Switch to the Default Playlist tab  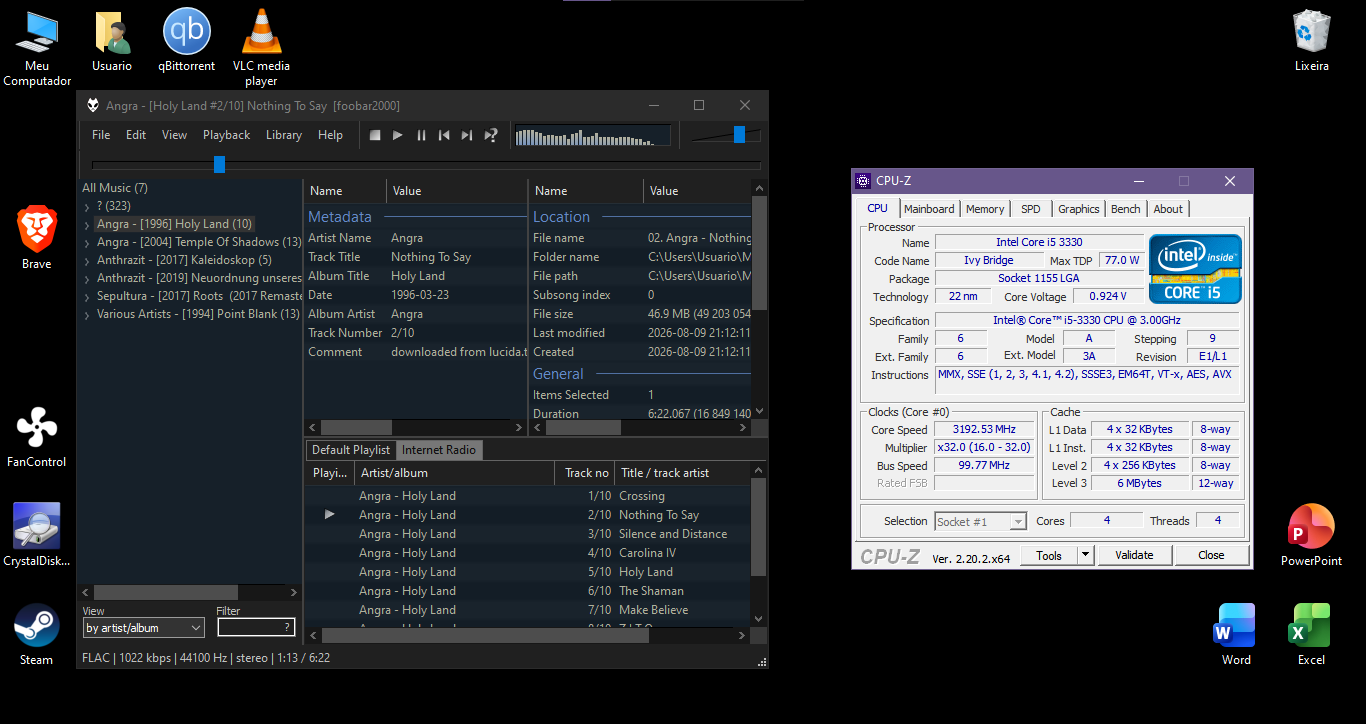point(351,450)
